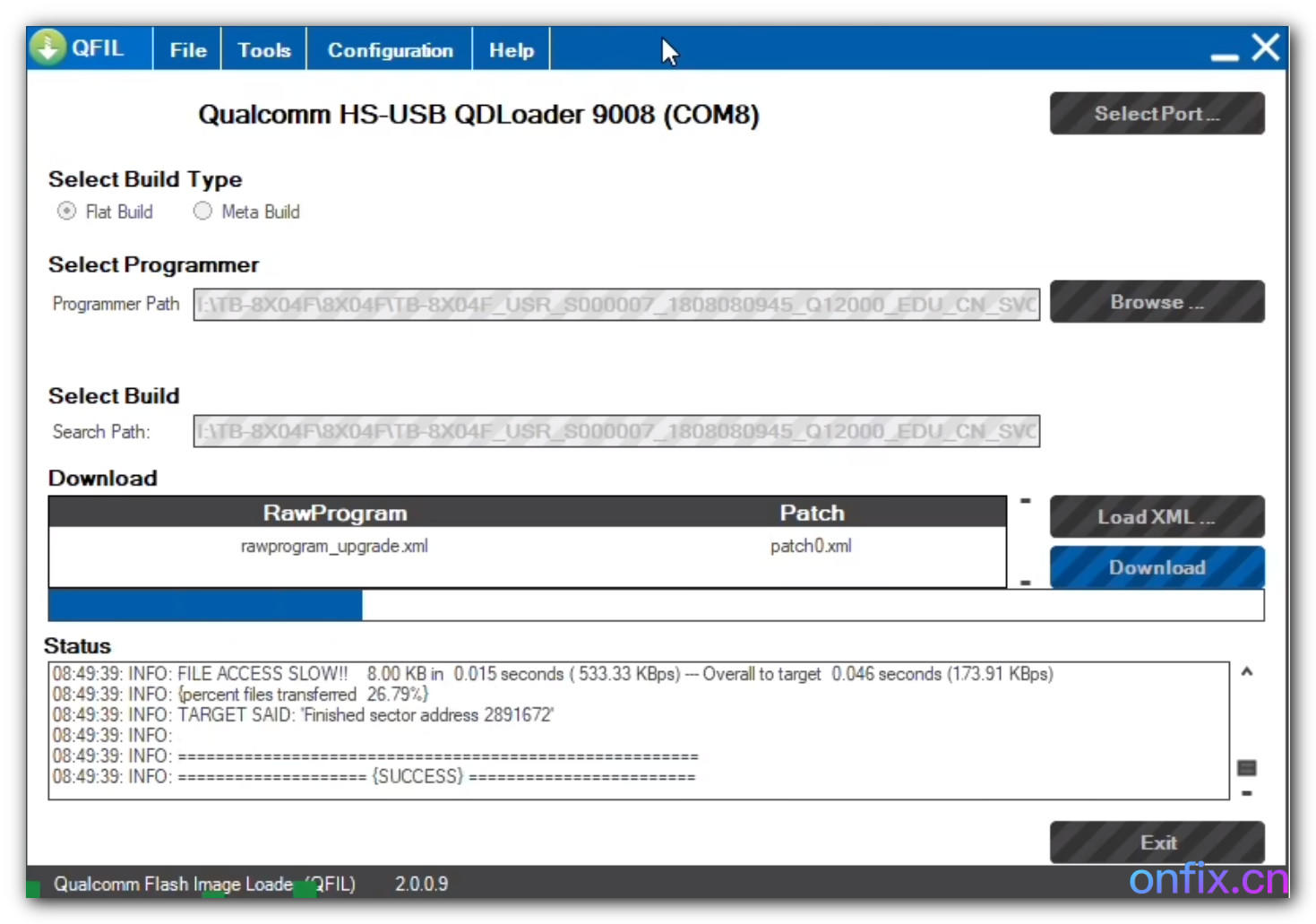Viewport: 1316px width, 924px height.
Task: Open the File menu
Action: [x=186, y=49]
